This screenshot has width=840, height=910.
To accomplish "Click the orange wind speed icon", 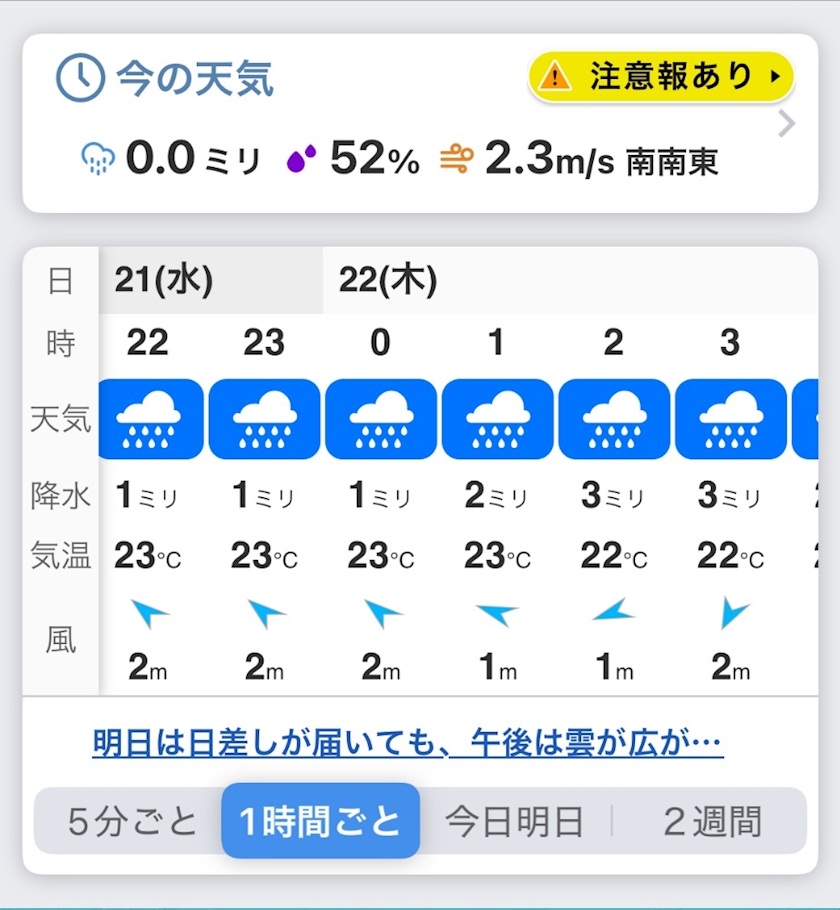I will (456, 159).
